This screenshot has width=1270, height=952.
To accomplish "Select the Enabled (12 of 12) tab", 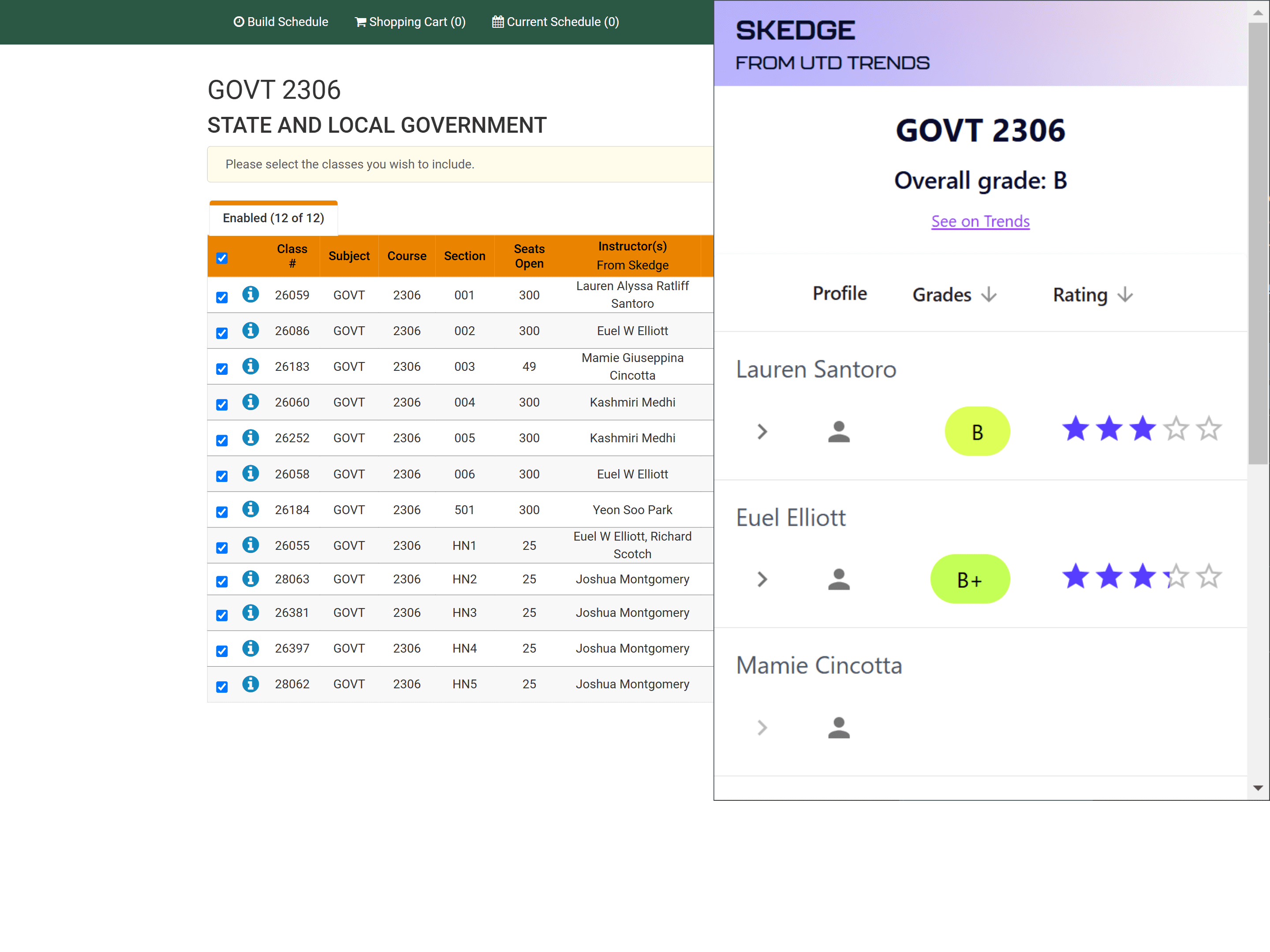I will coord(273,218).
